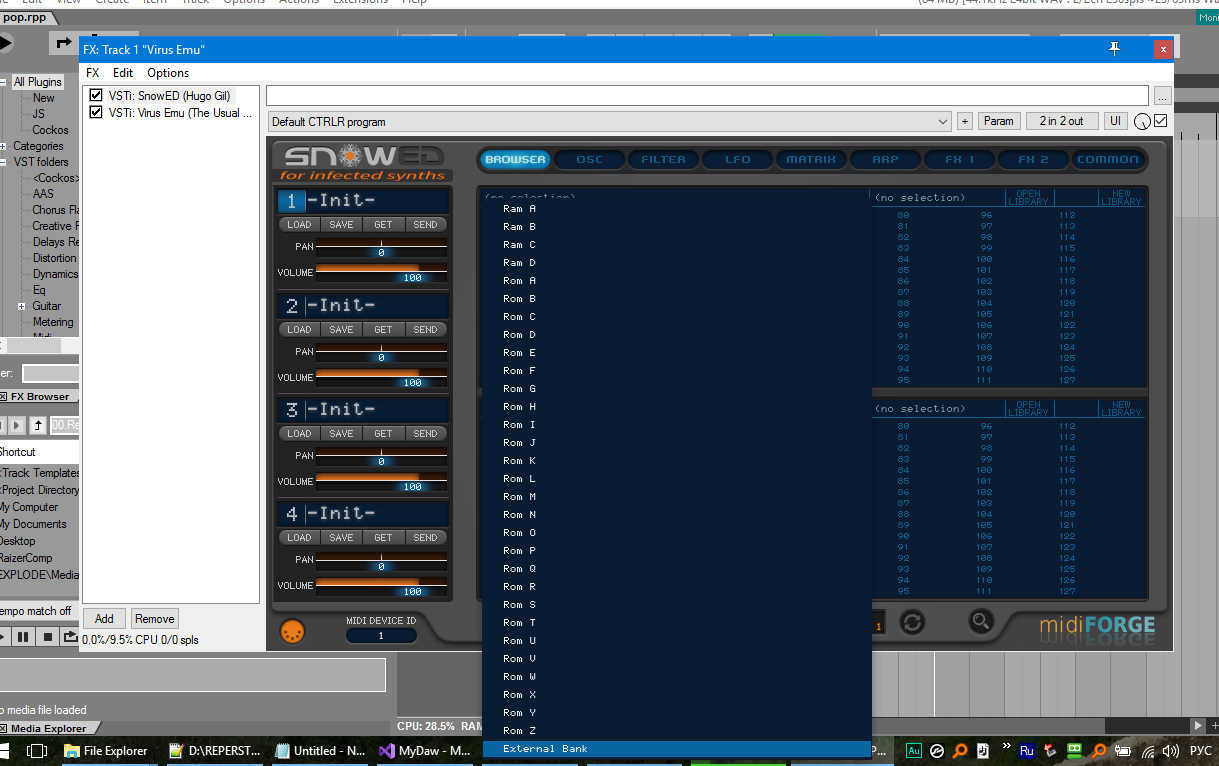Switch to the OSC tab
Viewport: 1219px width, 766px height.
pos(589,159)
